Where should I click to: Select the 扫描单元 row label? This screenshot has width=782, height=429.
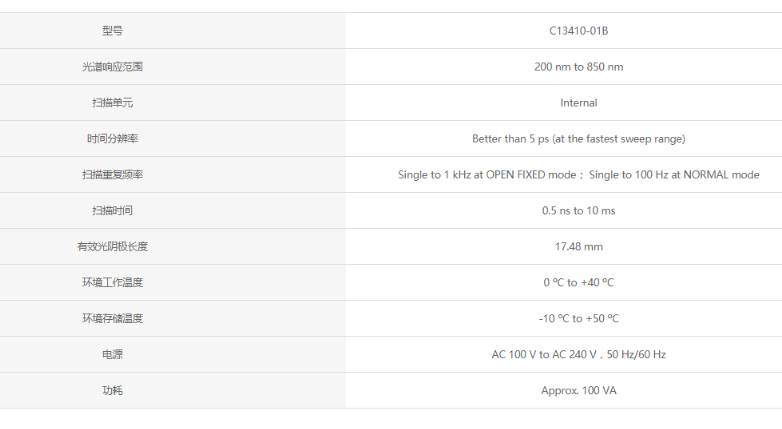pos(112,103)
